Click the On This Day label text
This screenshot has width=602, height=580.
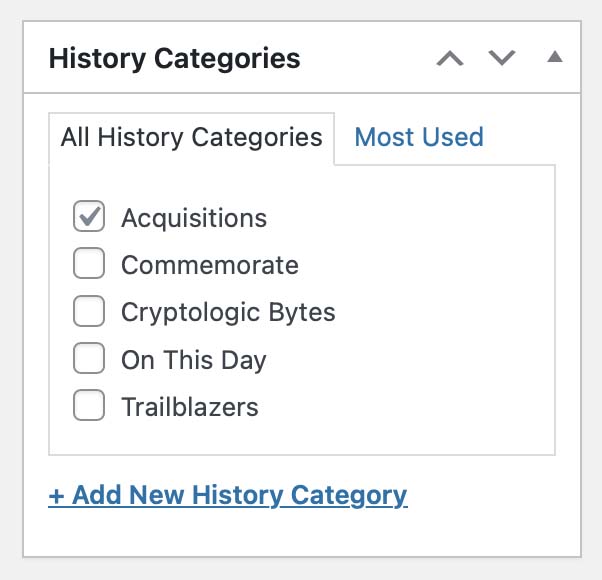[x=193, y=360]
